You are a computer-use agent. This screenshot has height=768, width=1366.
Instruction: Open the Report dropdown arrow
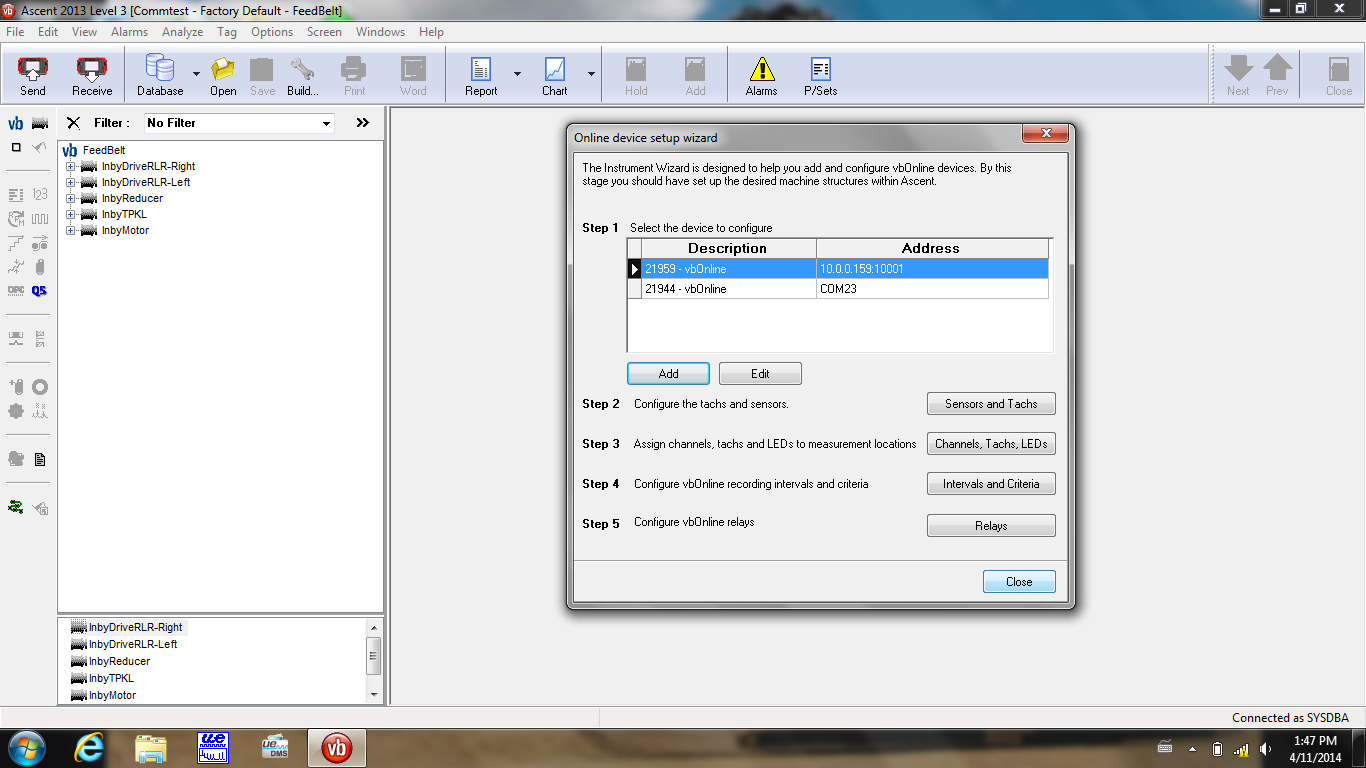(x=517, y=74)
